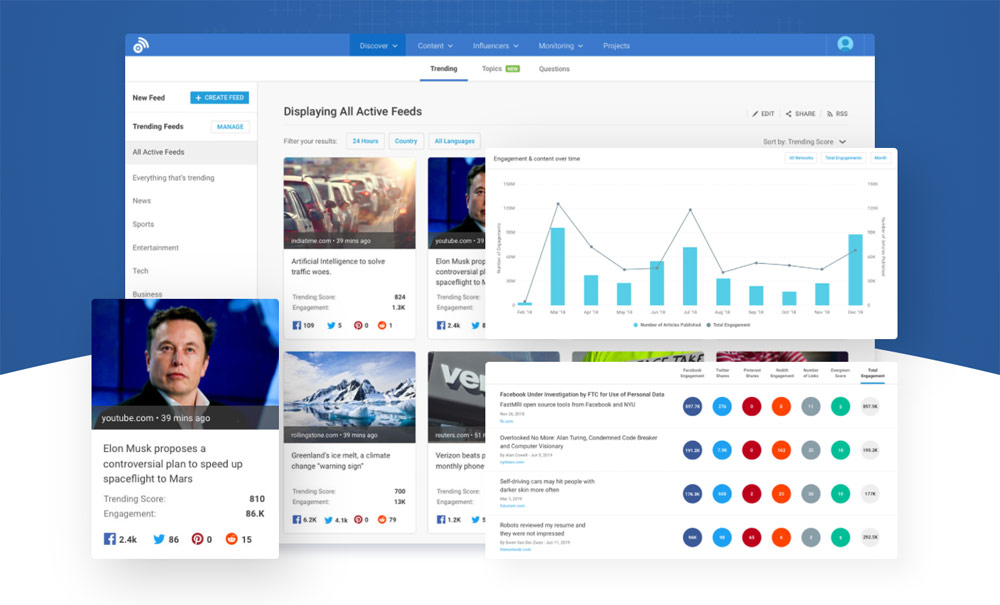Switch to the Questions tab
This screenshot has width=1000, height=605.
coord(554,69)
